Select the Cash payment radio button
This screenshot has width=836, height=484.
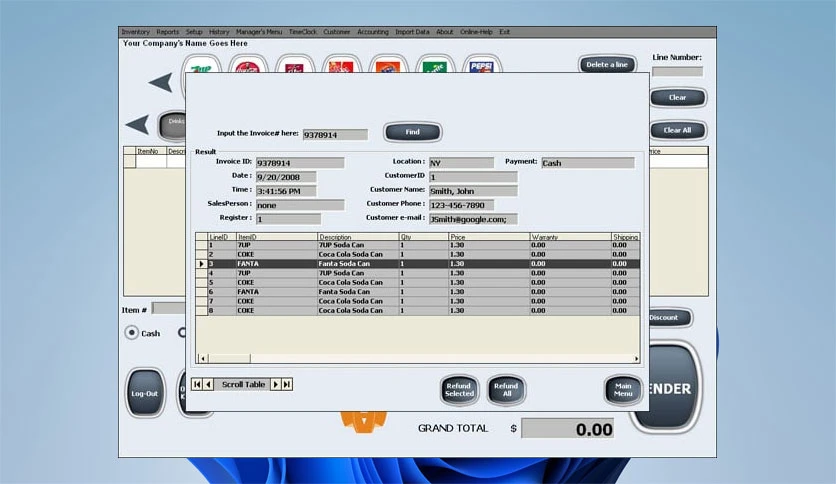point(131,333)
